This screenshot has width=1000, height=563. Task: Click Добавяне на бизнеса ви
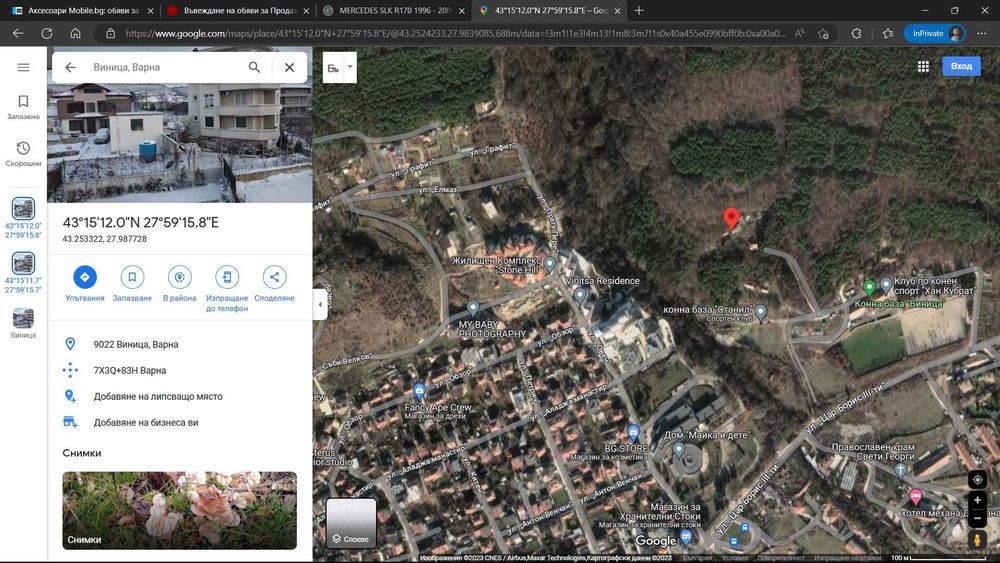coord(180,423)
